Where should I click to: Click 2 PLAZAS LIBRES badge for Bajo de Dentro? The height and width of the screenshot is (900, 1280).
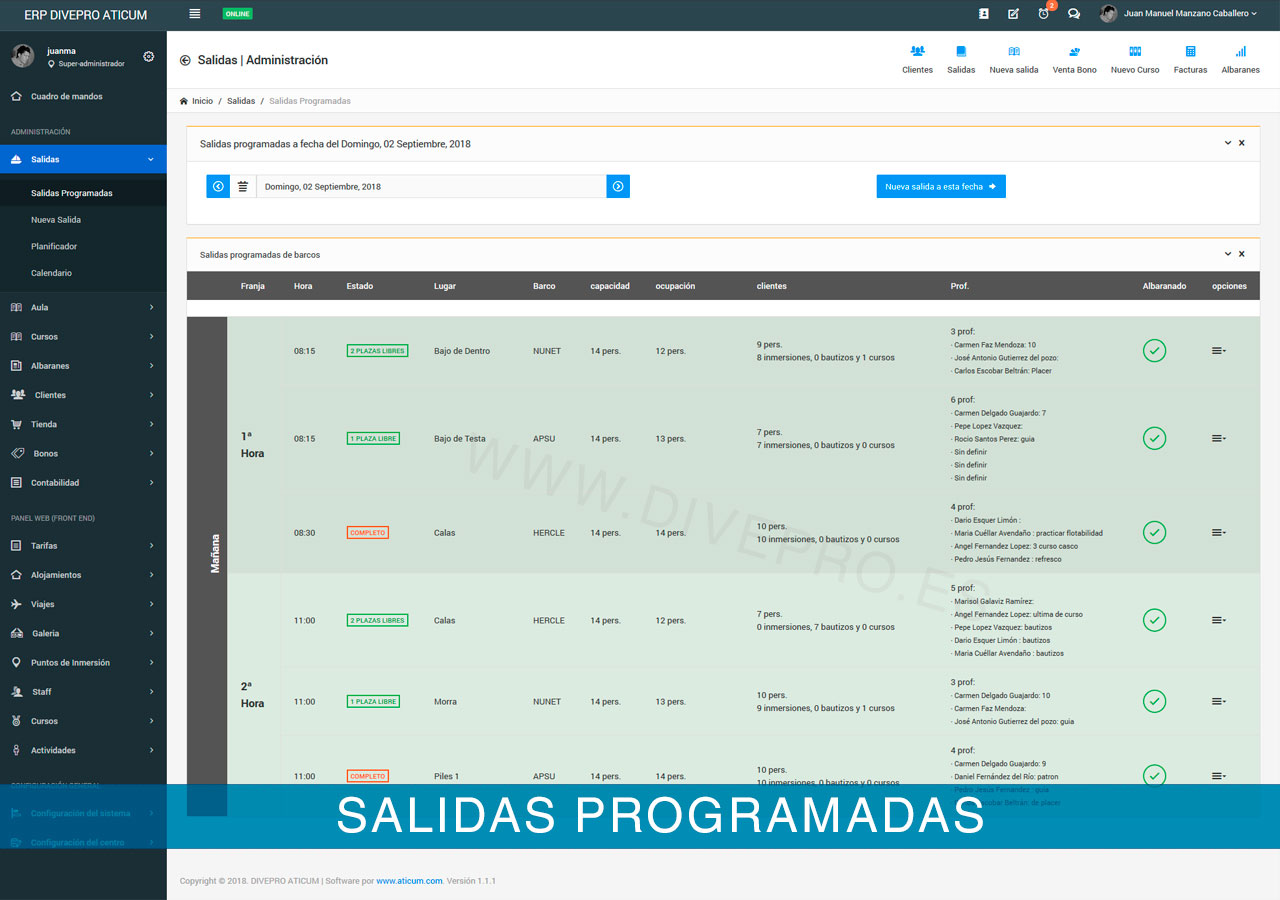pyautogui.click(x=377, y=351)
